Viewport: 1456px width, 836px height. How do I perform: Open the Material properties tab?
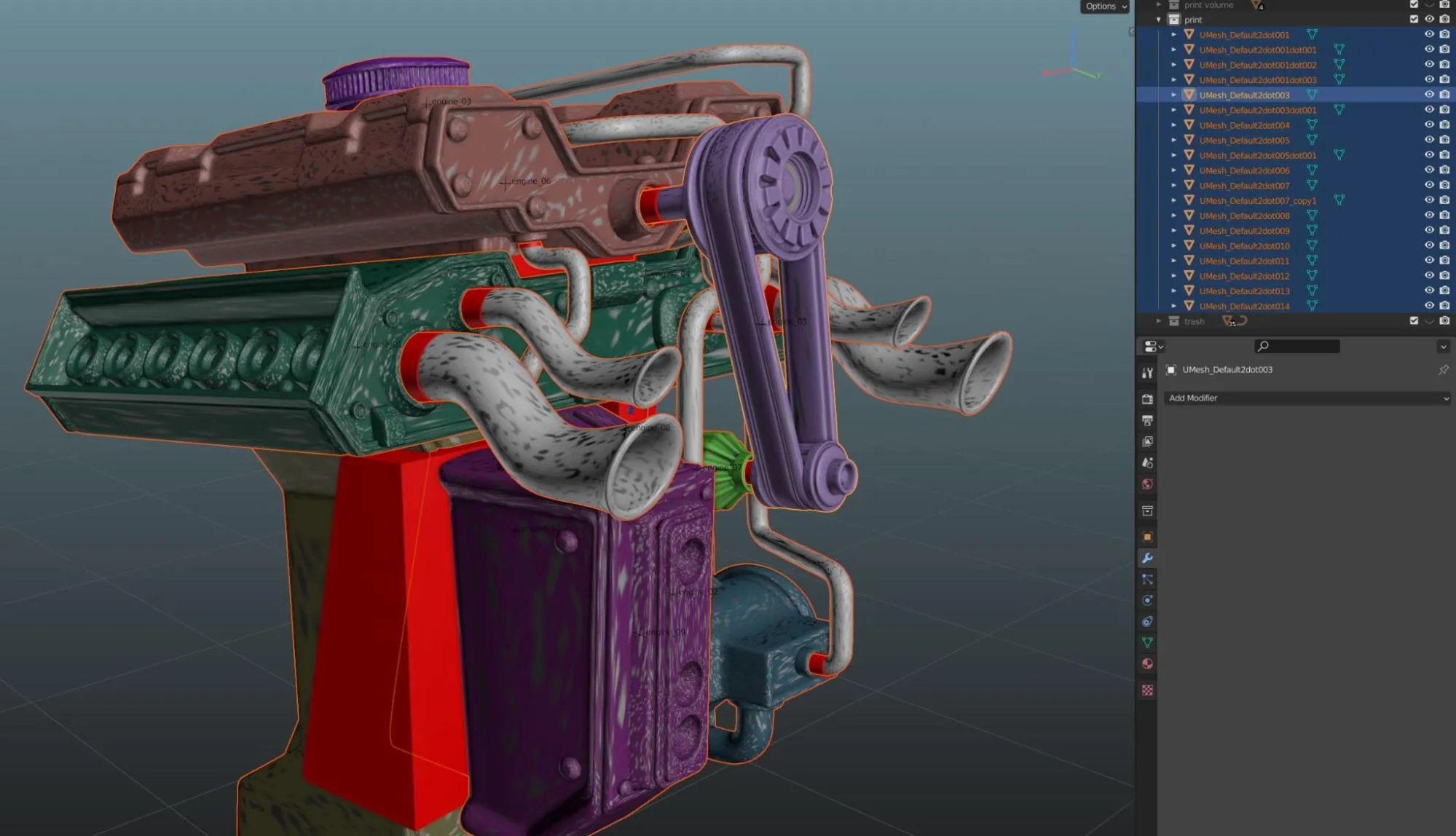1147,664
